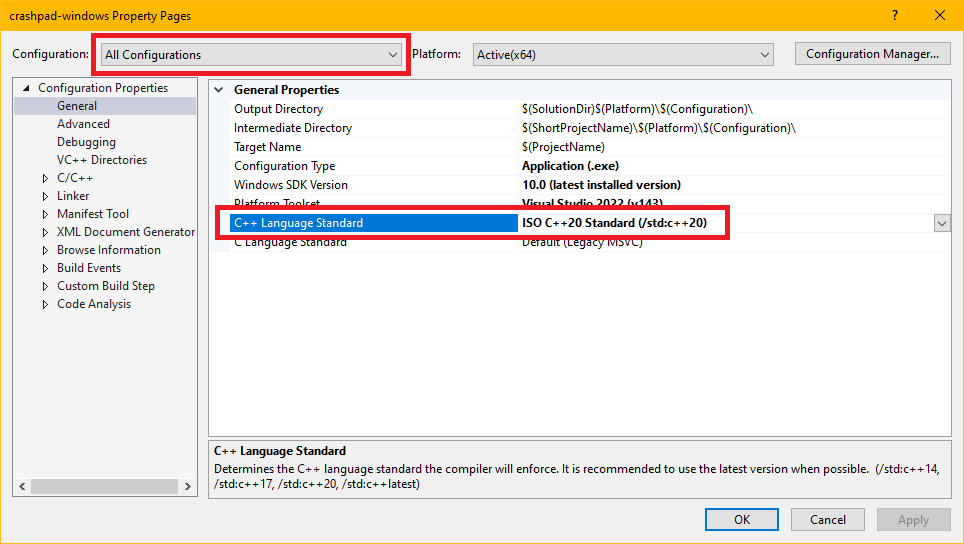Open C++ Language Standard value dropdown arrow

(x=941, y=224)
